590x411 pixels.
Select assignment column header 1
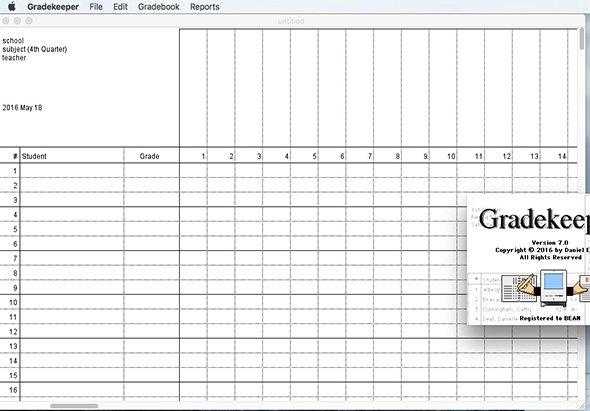coord(193,156)
